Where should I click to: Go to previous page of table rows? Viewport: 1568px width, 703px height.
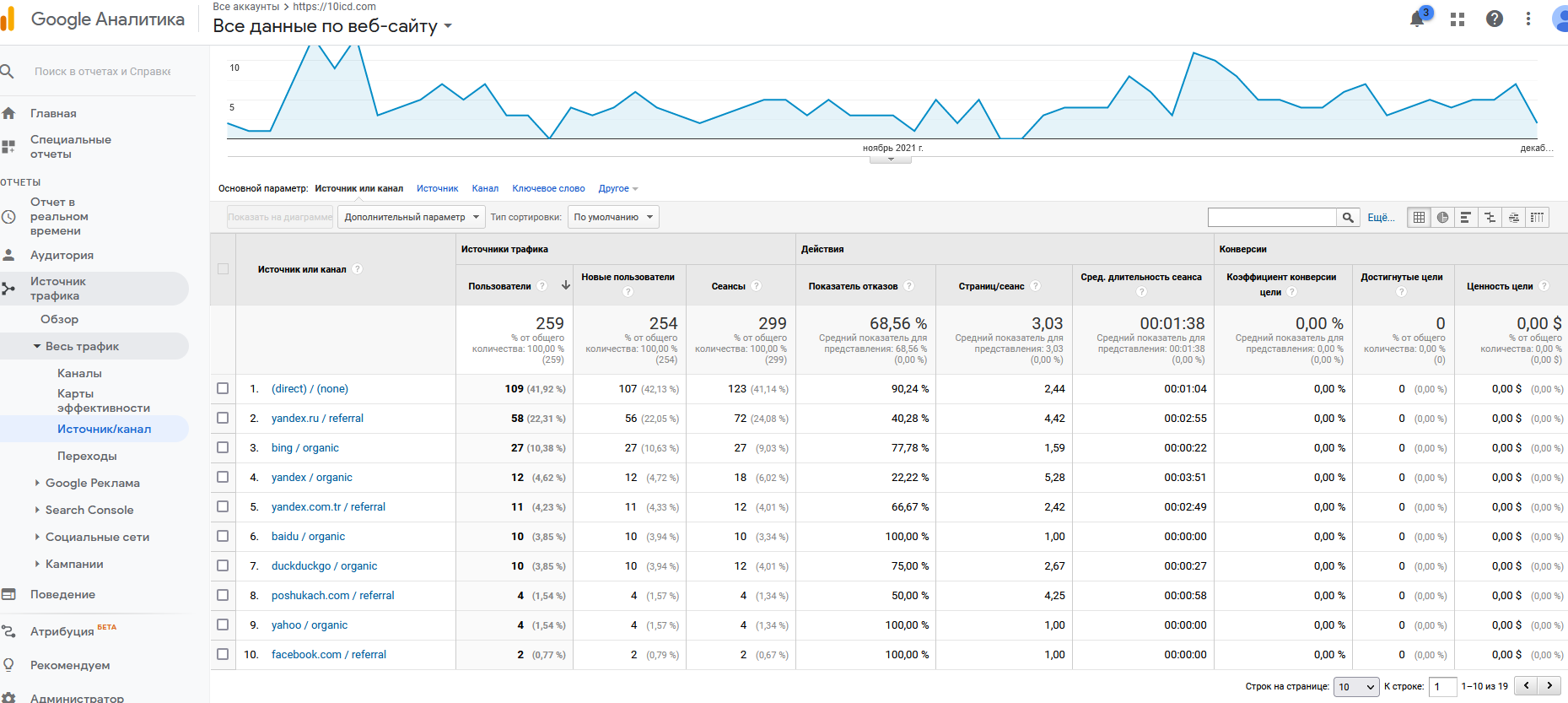point(1527,686)
